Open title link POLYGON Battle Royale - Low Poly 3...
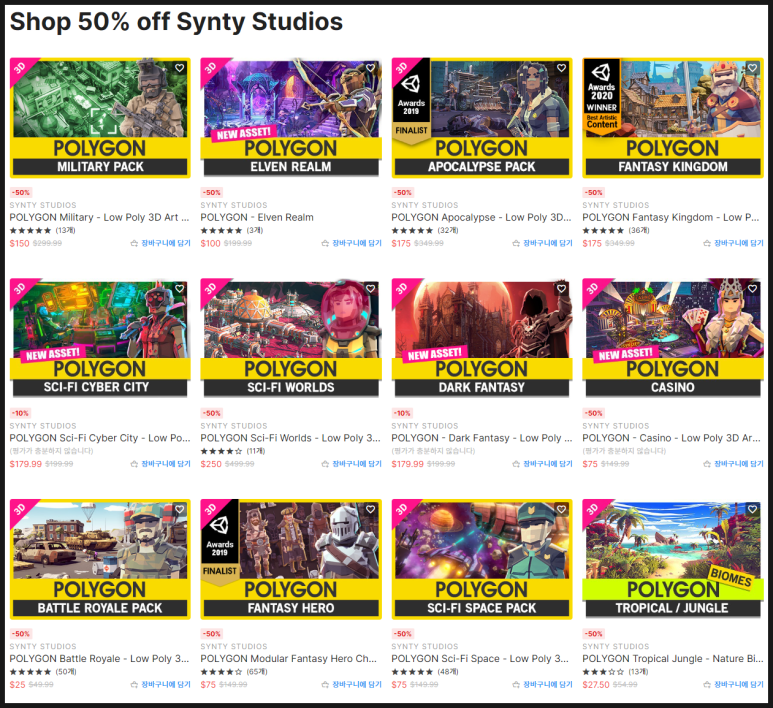 99,659
